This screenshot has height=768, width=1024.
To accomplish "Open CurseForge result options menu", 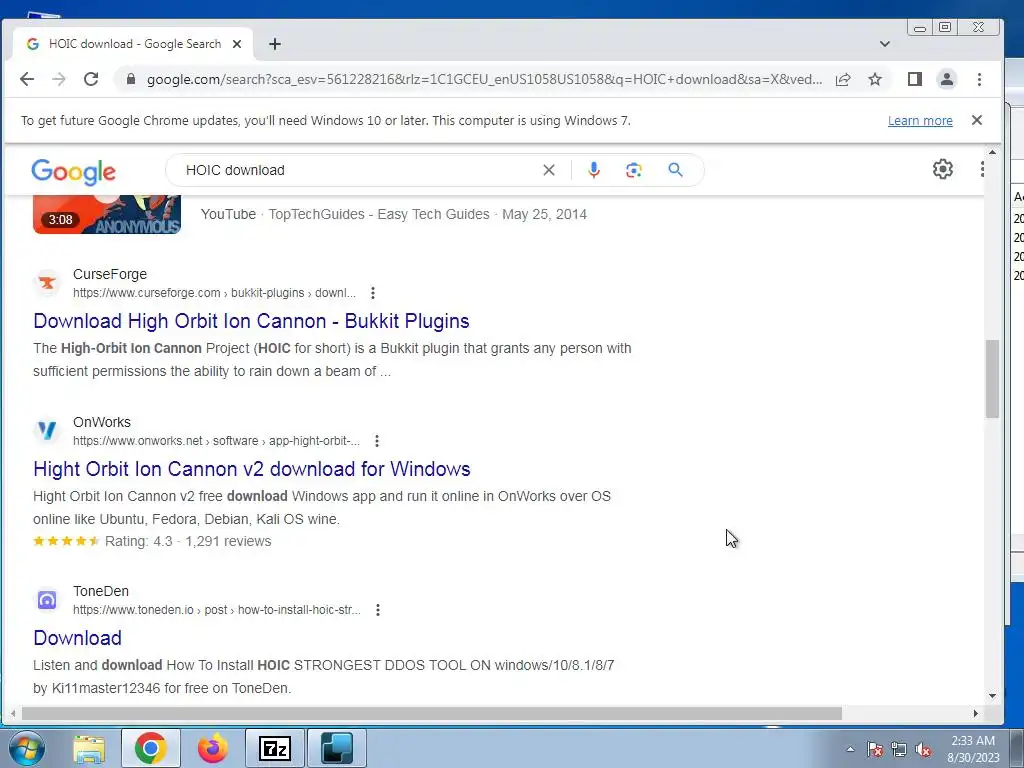I will (372, 293).
